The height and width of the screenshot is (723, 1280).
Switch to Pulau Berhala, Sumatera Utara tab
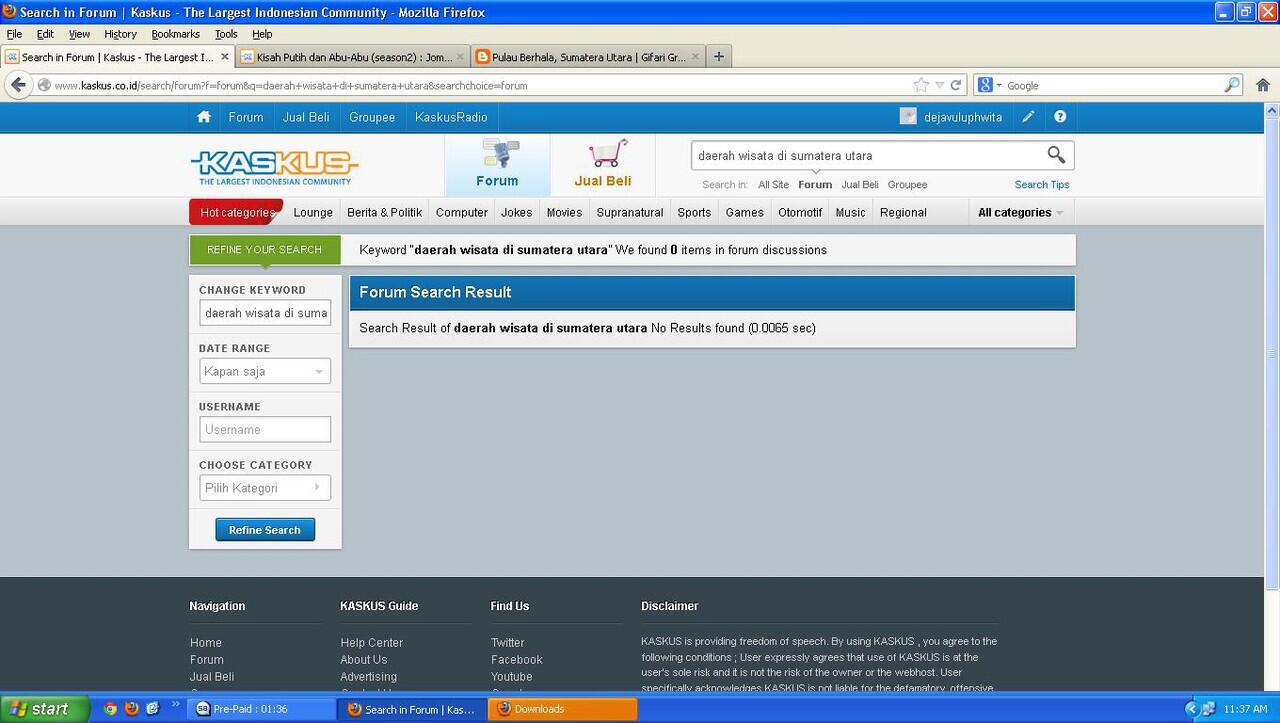coord(589,57)
